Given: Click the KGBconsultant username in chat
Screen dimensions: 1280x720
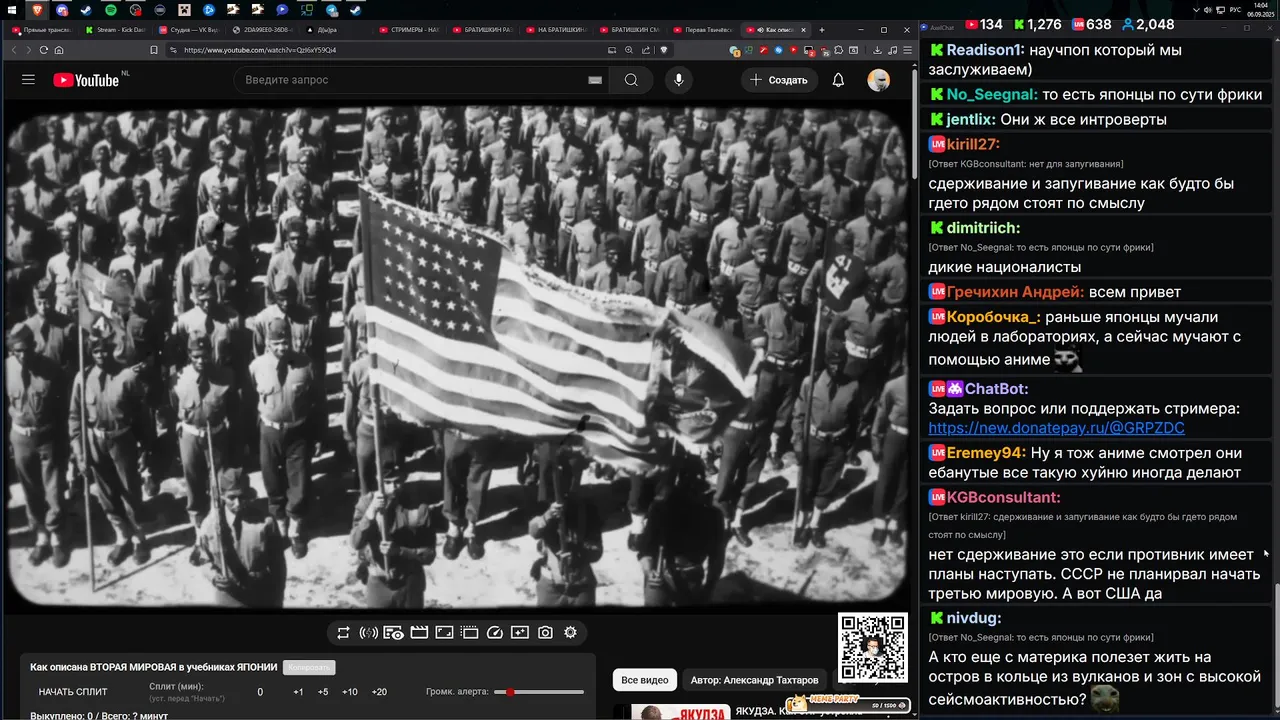Looking at the screenshot, I should pos(1003,498).
